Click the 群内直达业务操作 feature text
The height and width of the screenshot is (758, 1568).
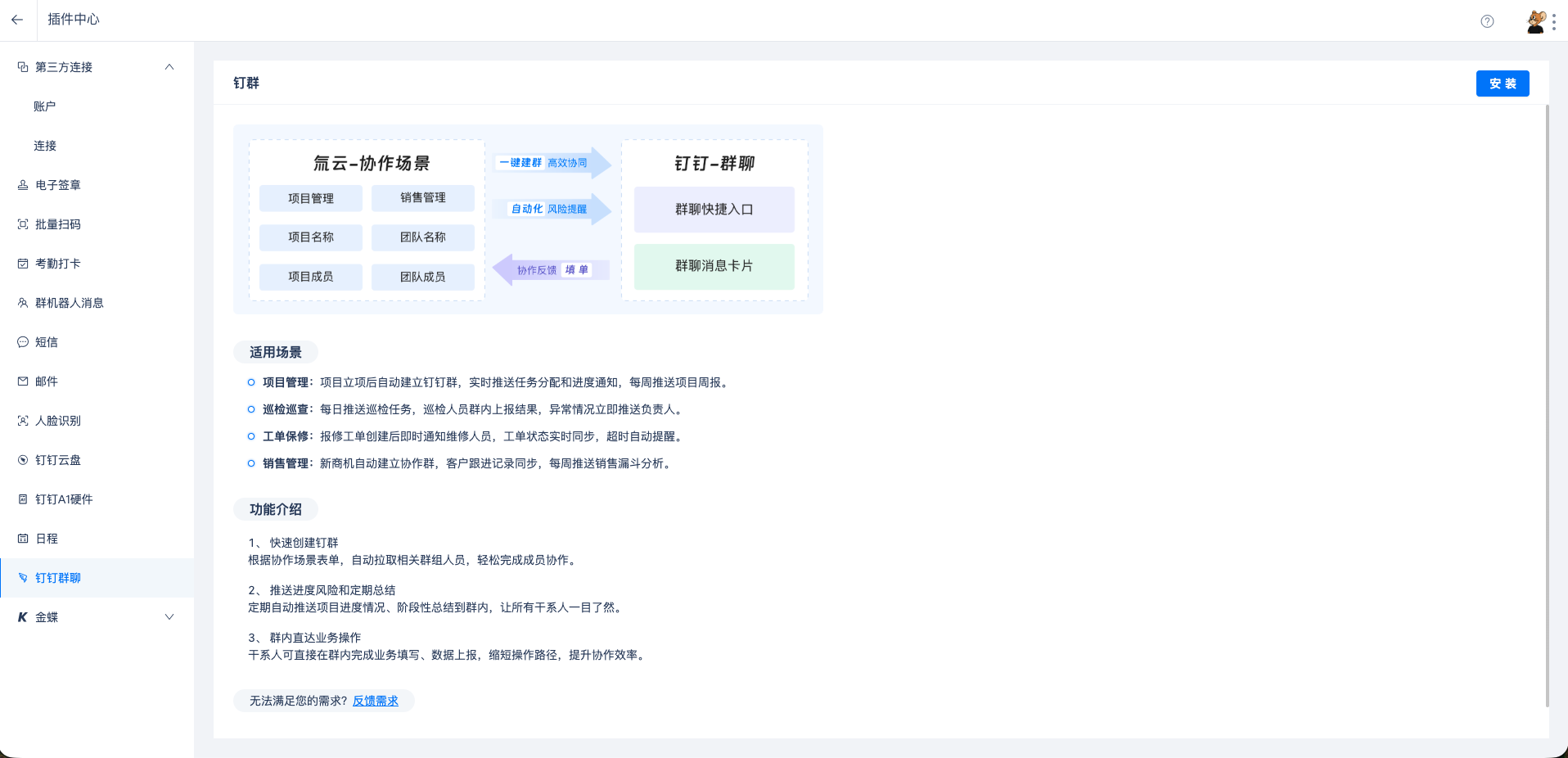point(316,638)
